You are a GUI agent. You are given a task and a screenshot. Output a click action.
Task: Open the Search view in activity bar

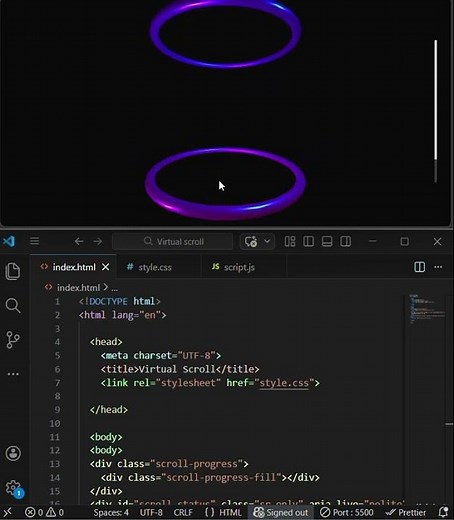[13, 305]
